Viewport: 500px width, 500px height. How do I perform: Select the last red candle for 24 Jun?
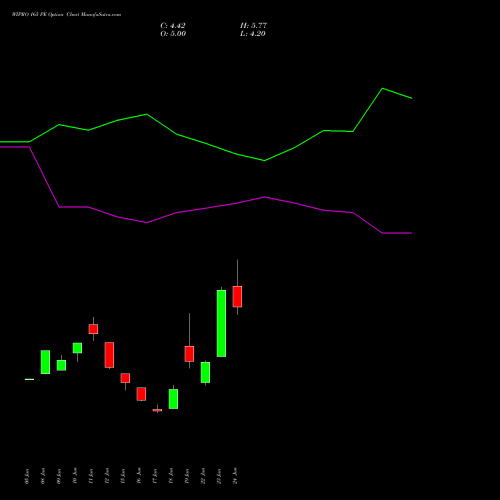[x=237, y=296]
